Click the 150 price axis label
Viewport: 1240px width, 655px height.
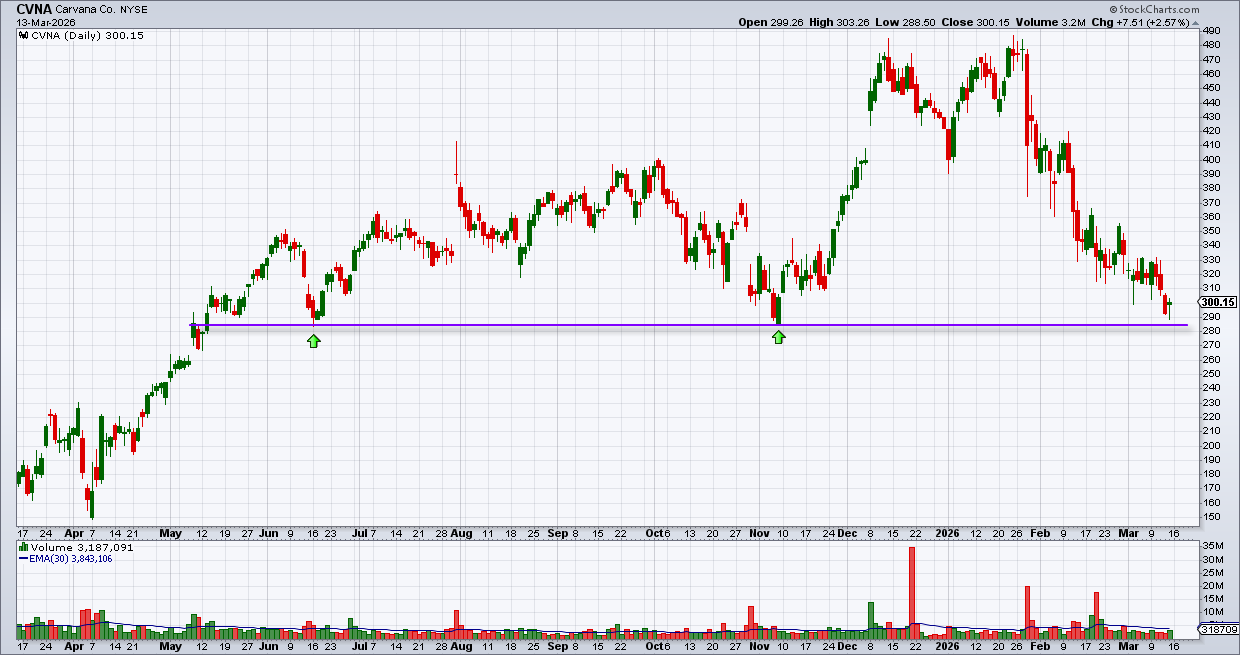(1212, 517)
